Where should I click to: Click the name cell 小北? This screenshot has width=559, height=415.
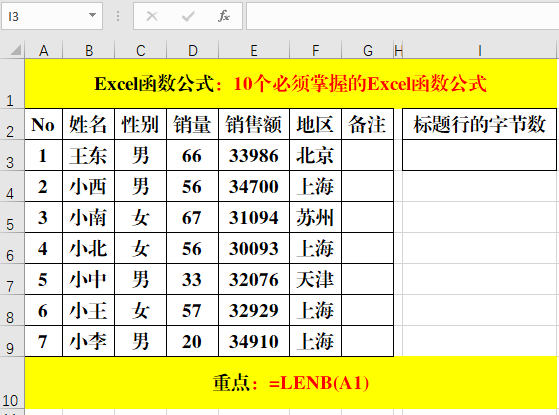pos(88,249)
